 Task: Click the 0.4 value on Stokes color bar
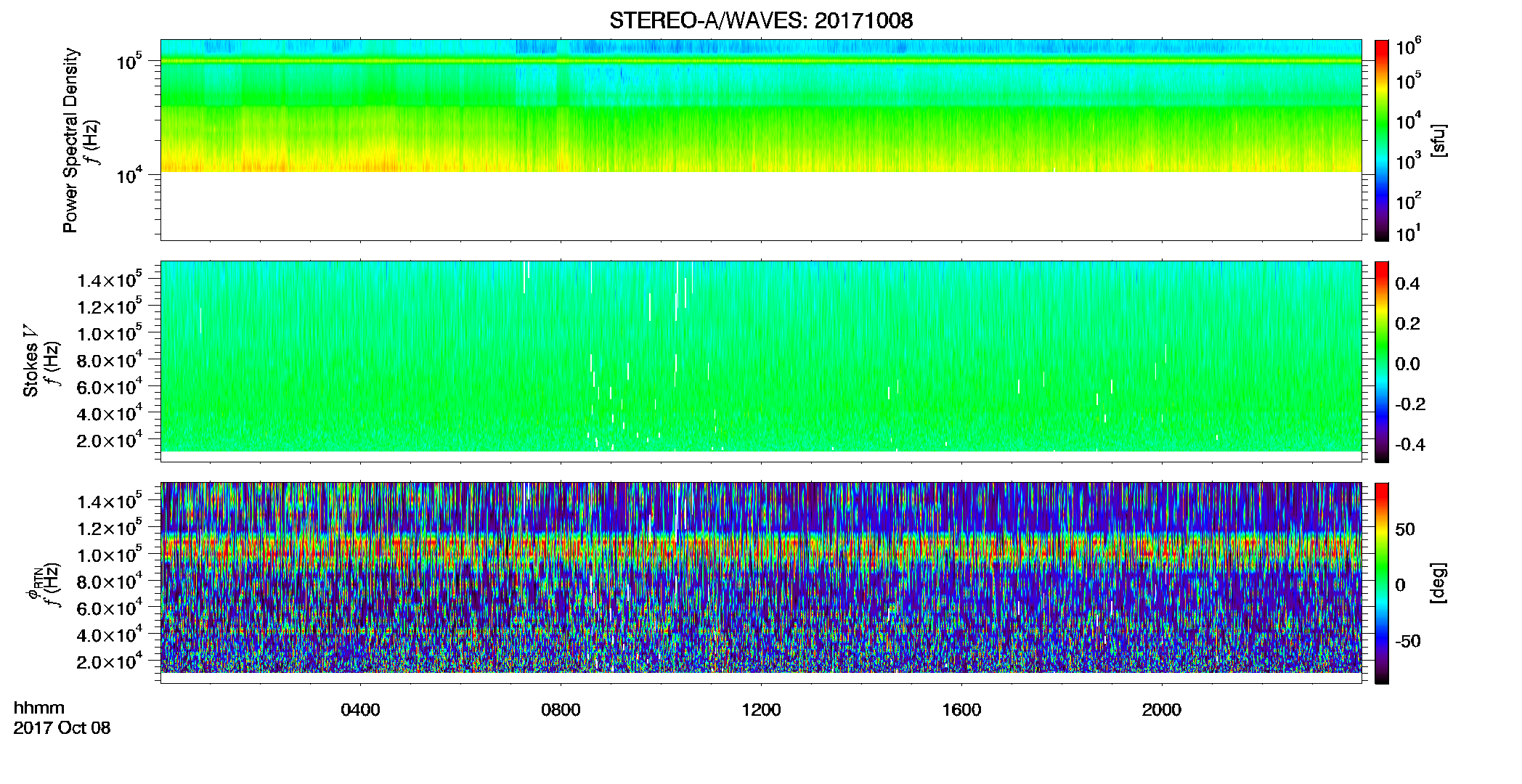click(1407, 284)
